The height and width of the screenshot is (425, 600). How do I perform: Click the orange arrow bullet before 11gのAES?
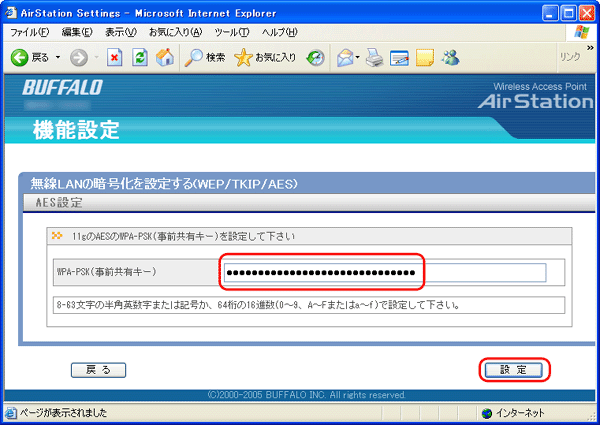tap(57, 236)
